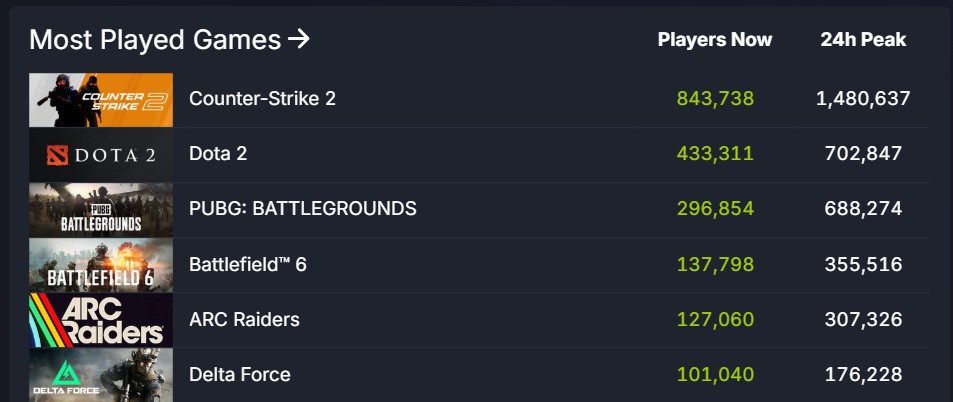This screenshot has width=953, height=402.
Task: Open the ARC Raiders logo thumbnail
Action: [101, 319]
